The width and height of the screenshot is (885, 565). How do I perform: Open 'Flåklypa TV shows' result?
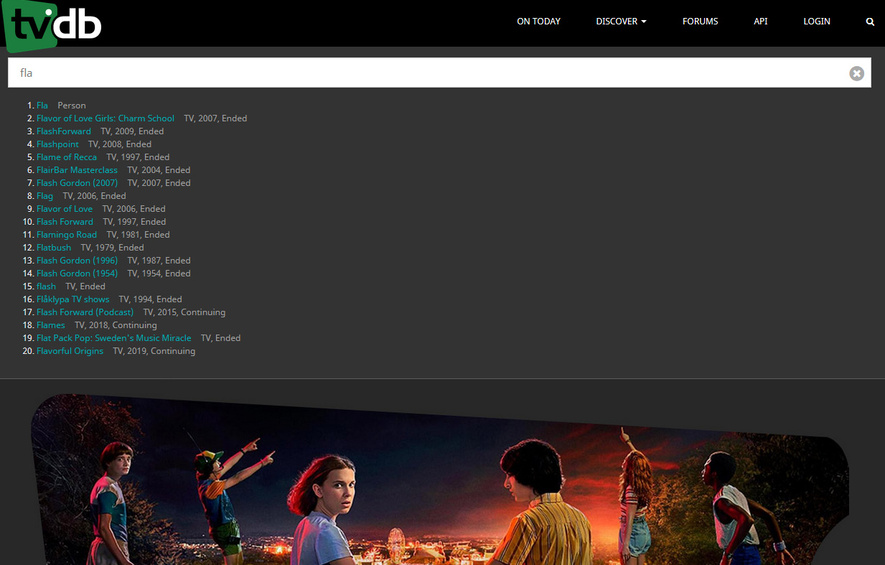tap(73, 300)
